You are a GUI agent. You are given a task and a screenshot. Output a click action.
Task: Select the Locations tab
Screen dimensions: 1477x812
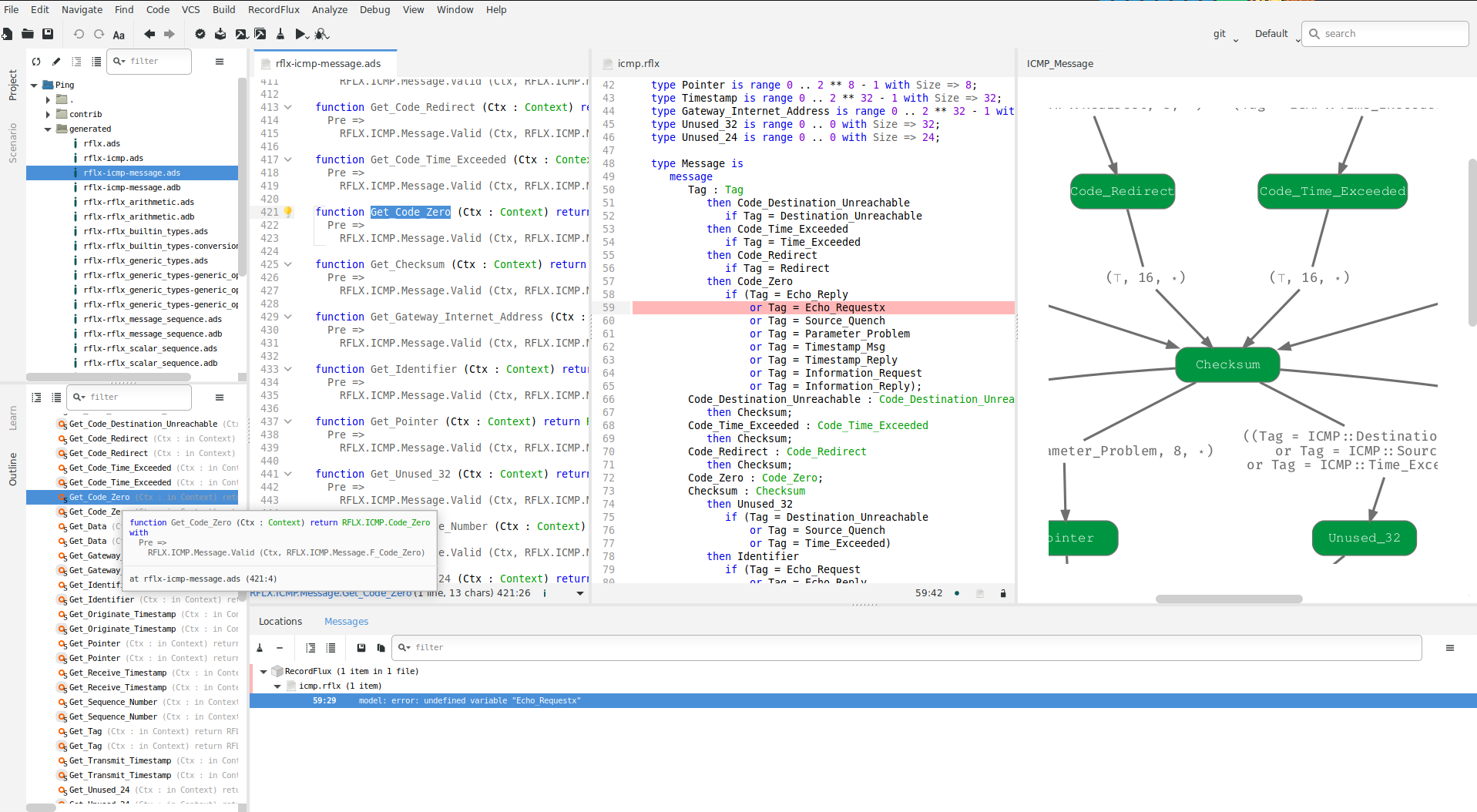pyautogui.click(x=280, y=622)
